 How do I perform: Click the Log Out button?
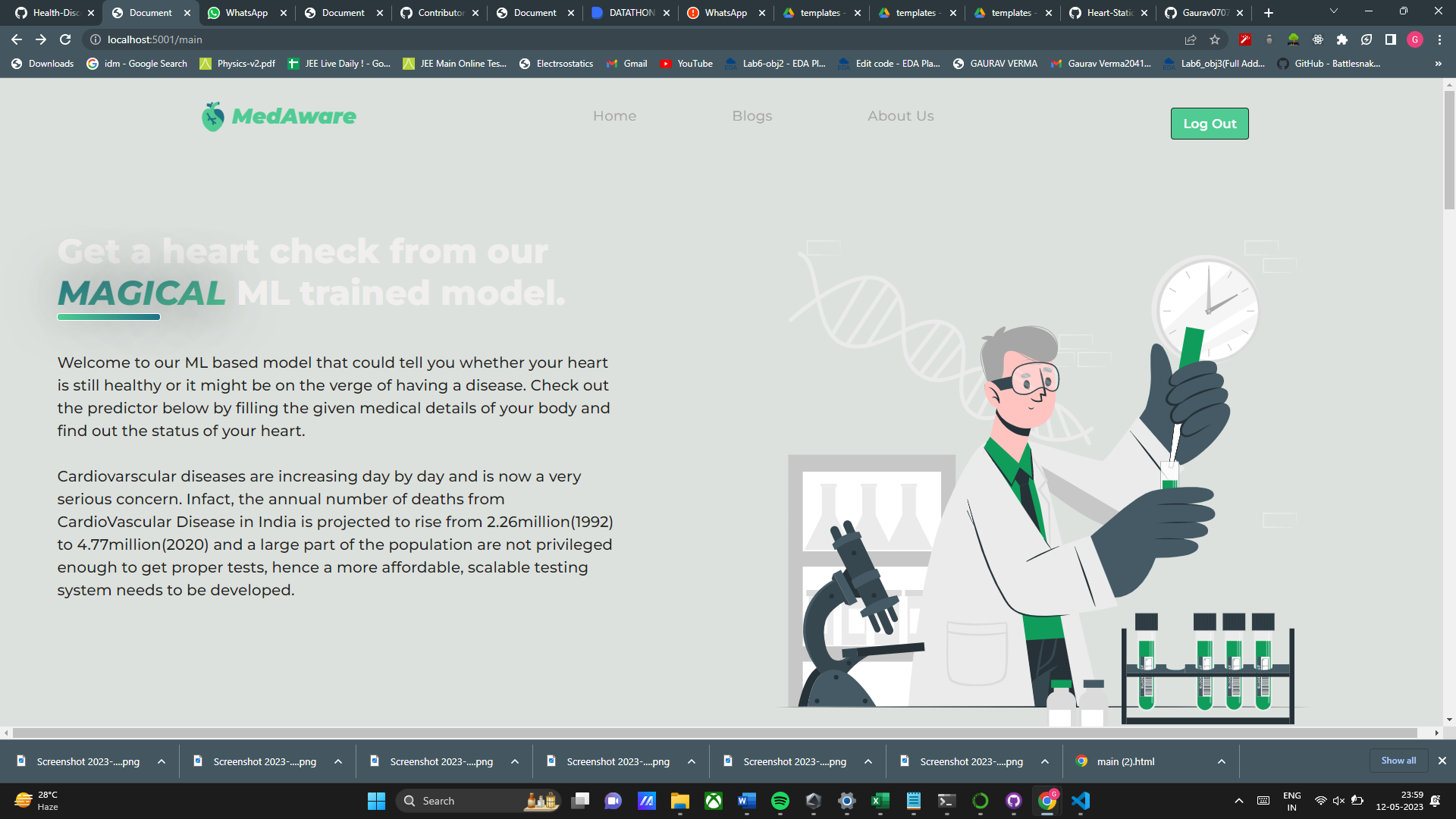coord(1209,123)
